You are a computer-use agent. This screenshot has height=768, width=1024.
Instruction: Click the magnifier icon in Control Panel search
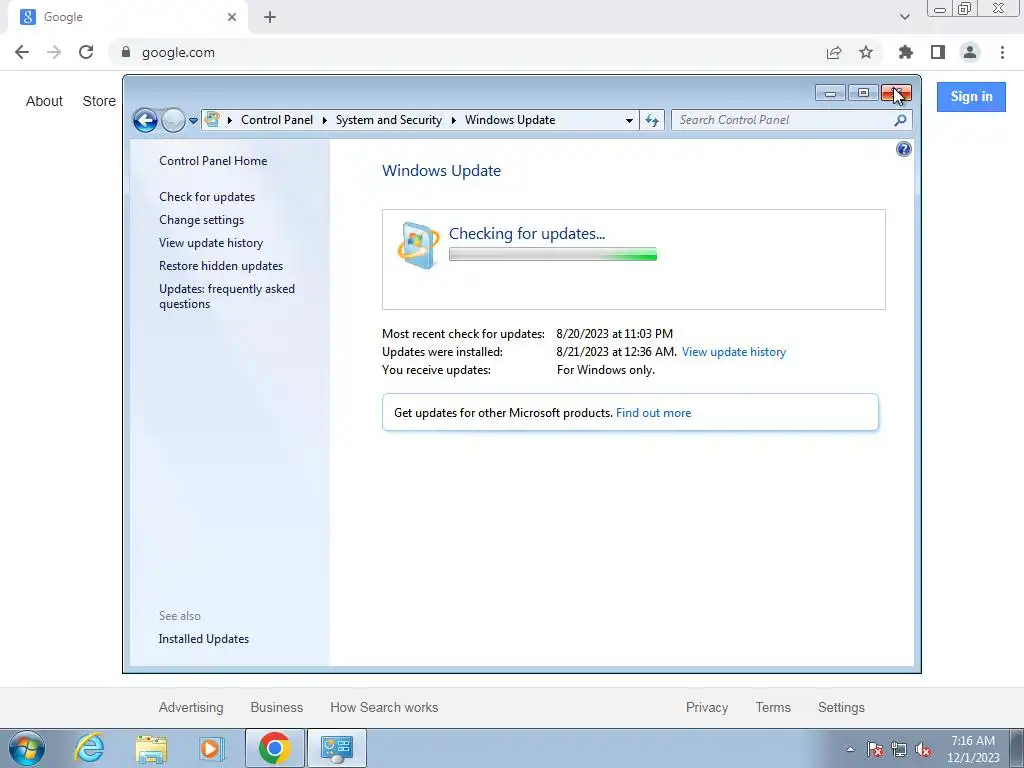click(x=901, y=120)
